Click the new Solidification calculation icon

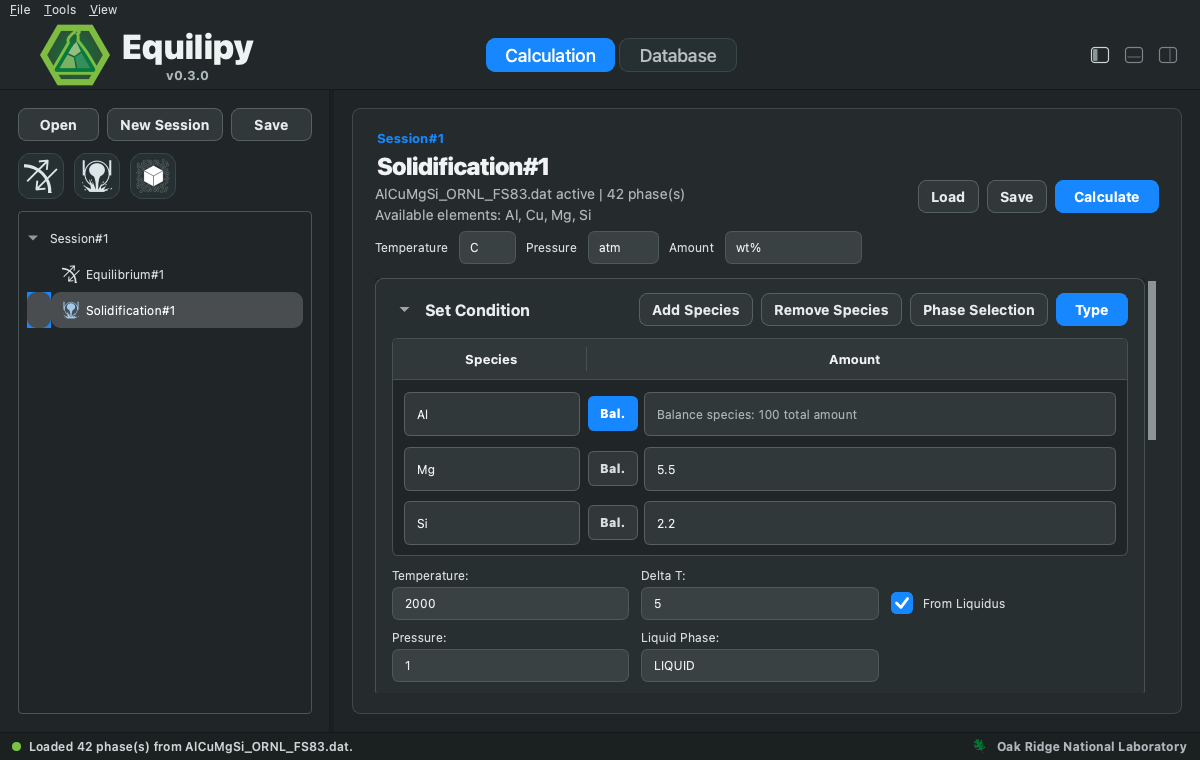[x=97, y=176]
